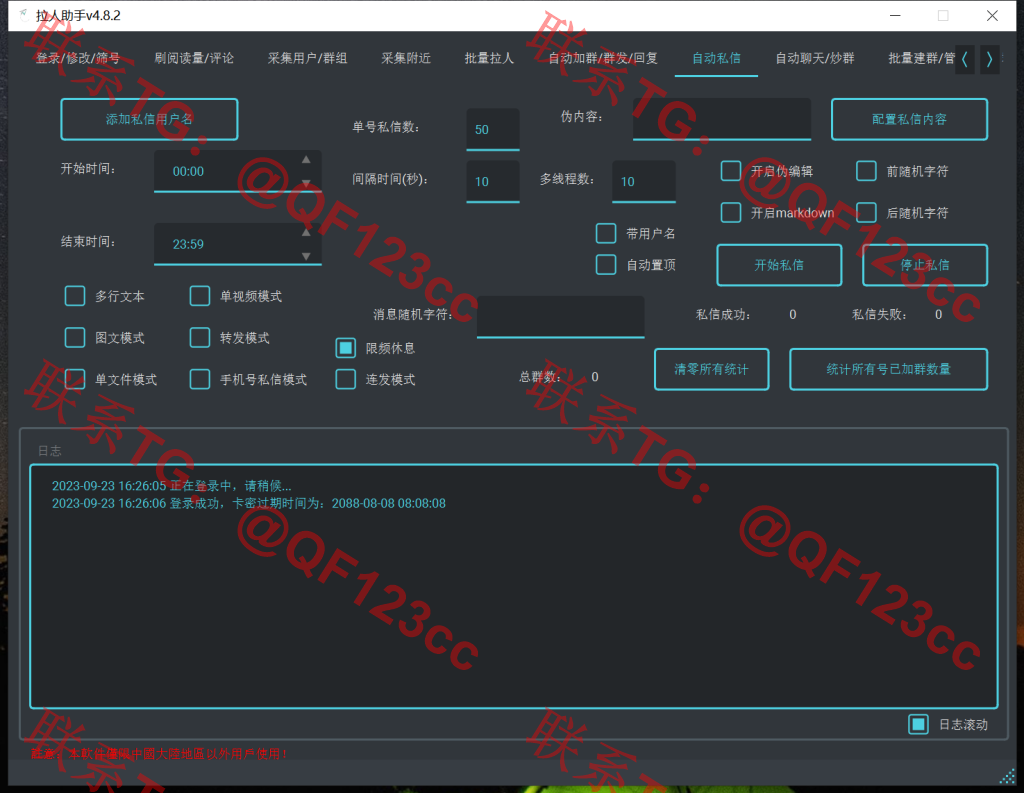
Task: Close the 拉人助手 window
Action: pos(992,15)
